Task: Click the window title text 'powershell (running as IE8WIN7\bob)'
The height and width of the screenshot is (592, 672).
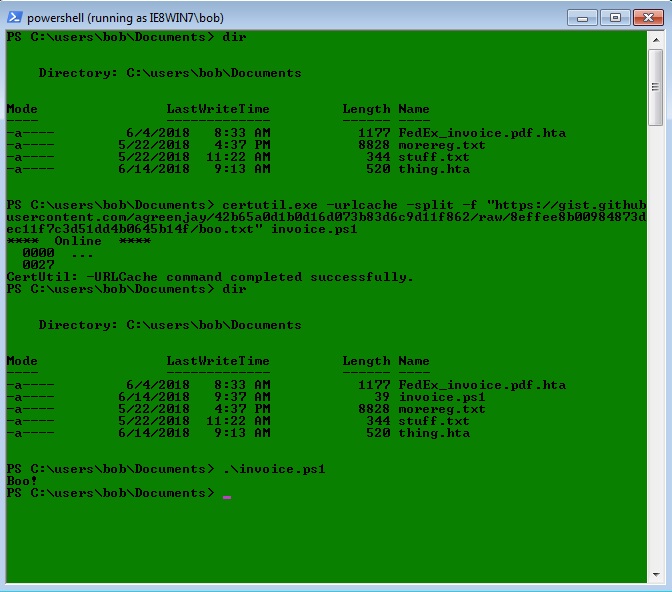Action: (x=125, y=18)
